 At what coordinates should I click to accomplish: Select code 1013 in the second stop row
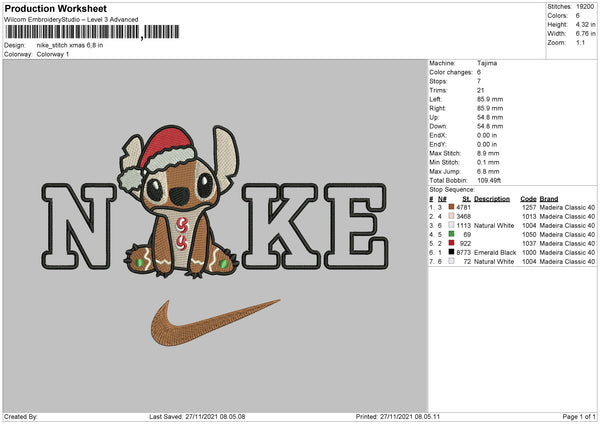tap(529, 217)
